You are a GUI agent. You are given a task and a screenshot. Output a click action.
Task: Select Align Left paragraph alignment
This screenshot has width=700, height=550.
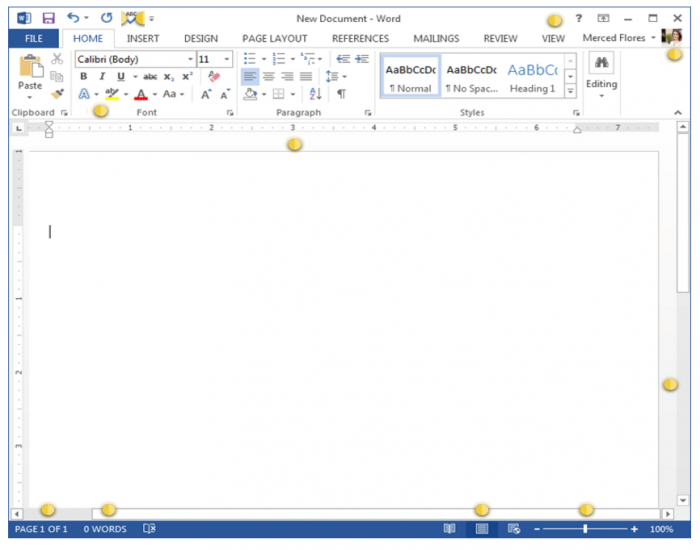250,76
